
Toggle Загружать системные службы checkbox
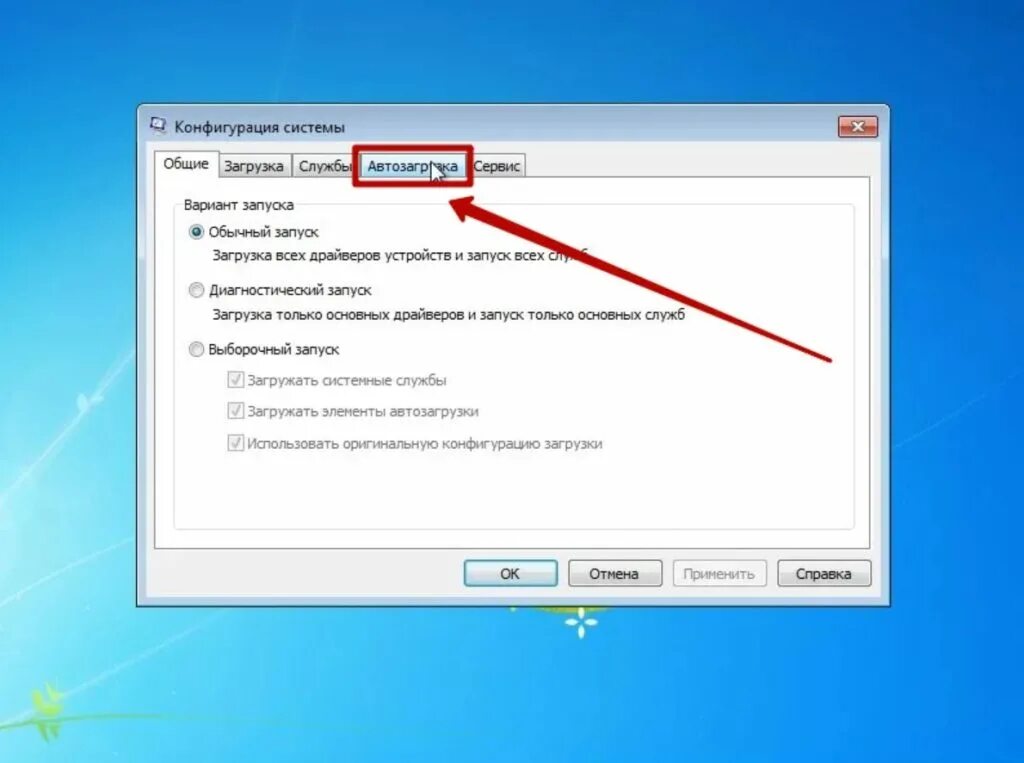[236, 380]
